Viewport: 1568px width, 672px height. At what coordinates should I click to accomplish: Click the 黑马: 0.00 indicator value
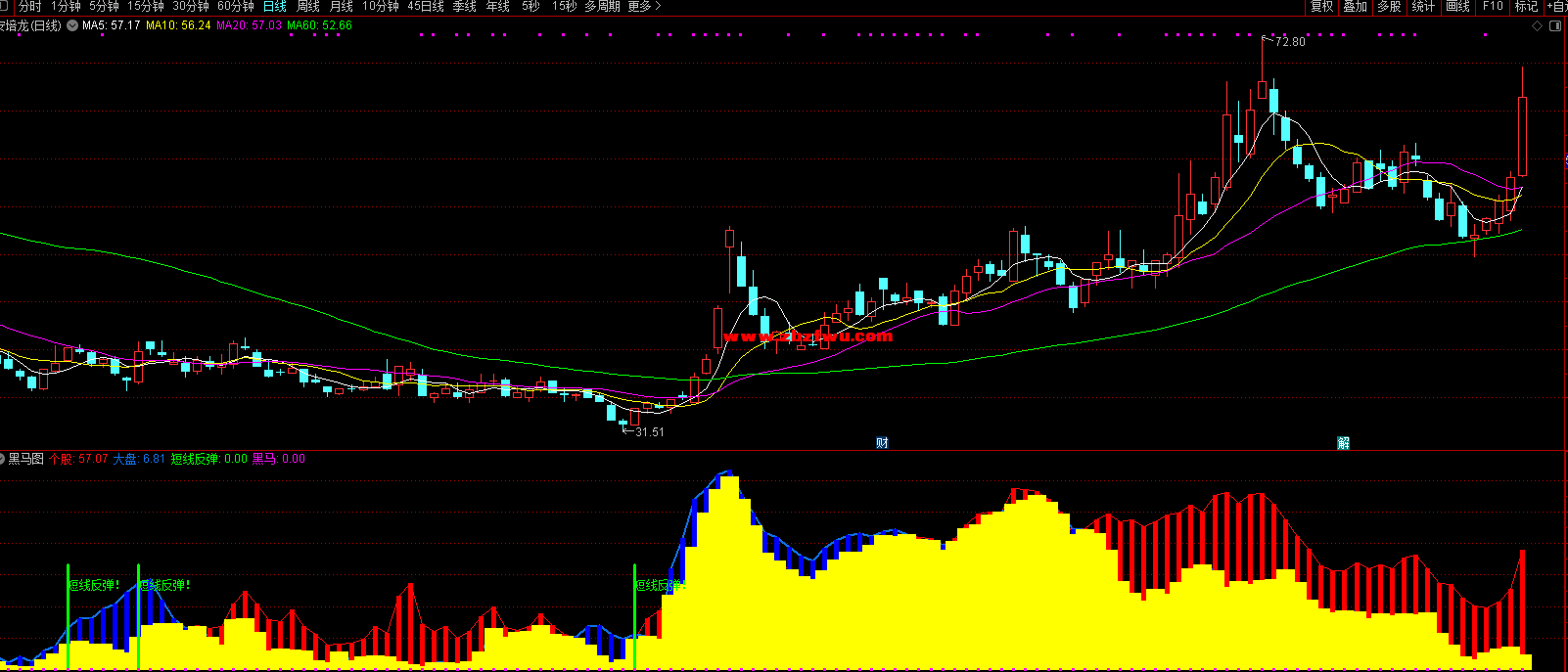279,459
